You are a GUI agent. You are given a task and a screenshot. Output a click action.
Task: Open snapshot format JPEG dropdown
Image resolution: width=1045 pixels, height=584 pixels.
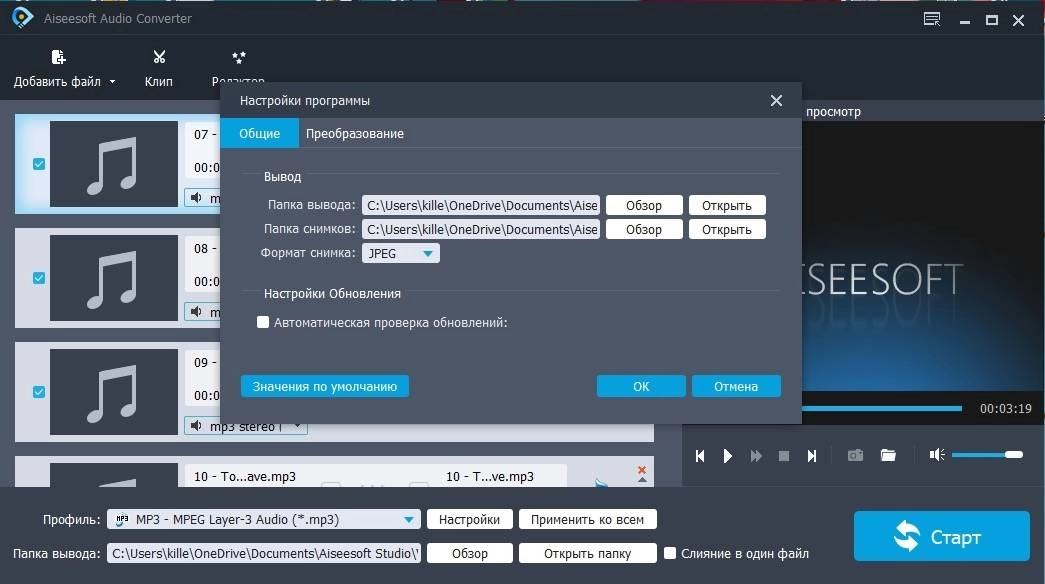pos(401,253)
